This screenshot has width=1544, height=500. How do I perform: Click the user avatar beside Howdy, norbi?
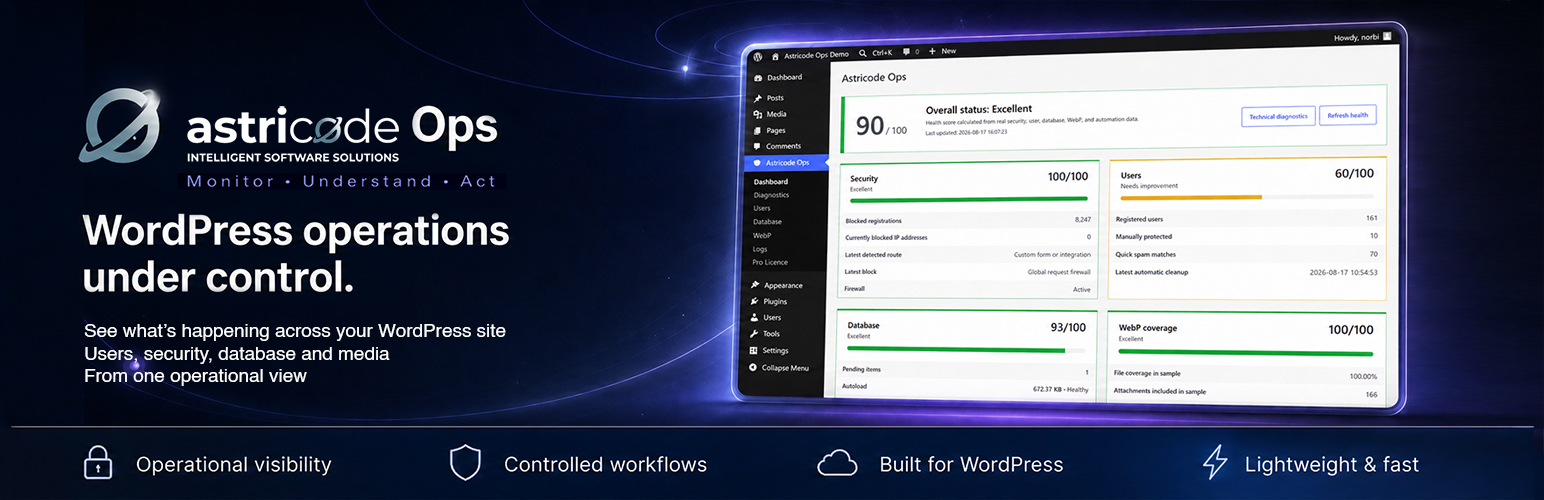pyautogui.click(x=1387, y=37)
